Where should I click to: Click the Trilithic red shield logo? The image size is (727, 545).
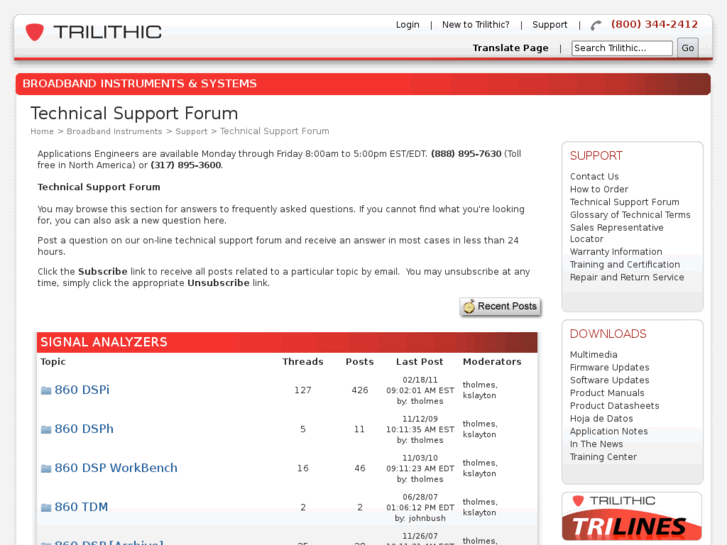(34, 32)
